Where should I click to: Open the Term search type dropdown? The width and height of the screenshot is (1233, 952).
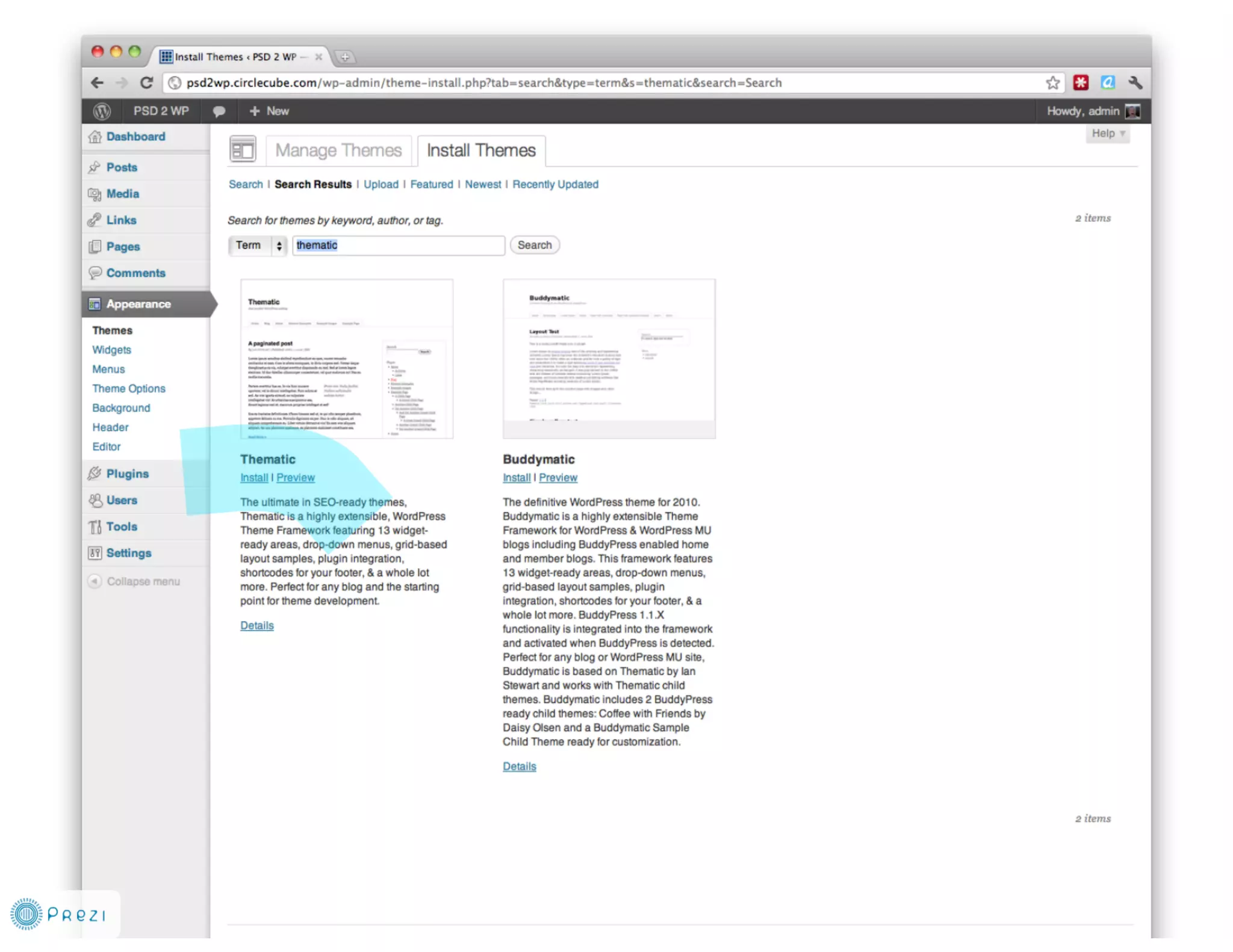[x=258, y=246]
